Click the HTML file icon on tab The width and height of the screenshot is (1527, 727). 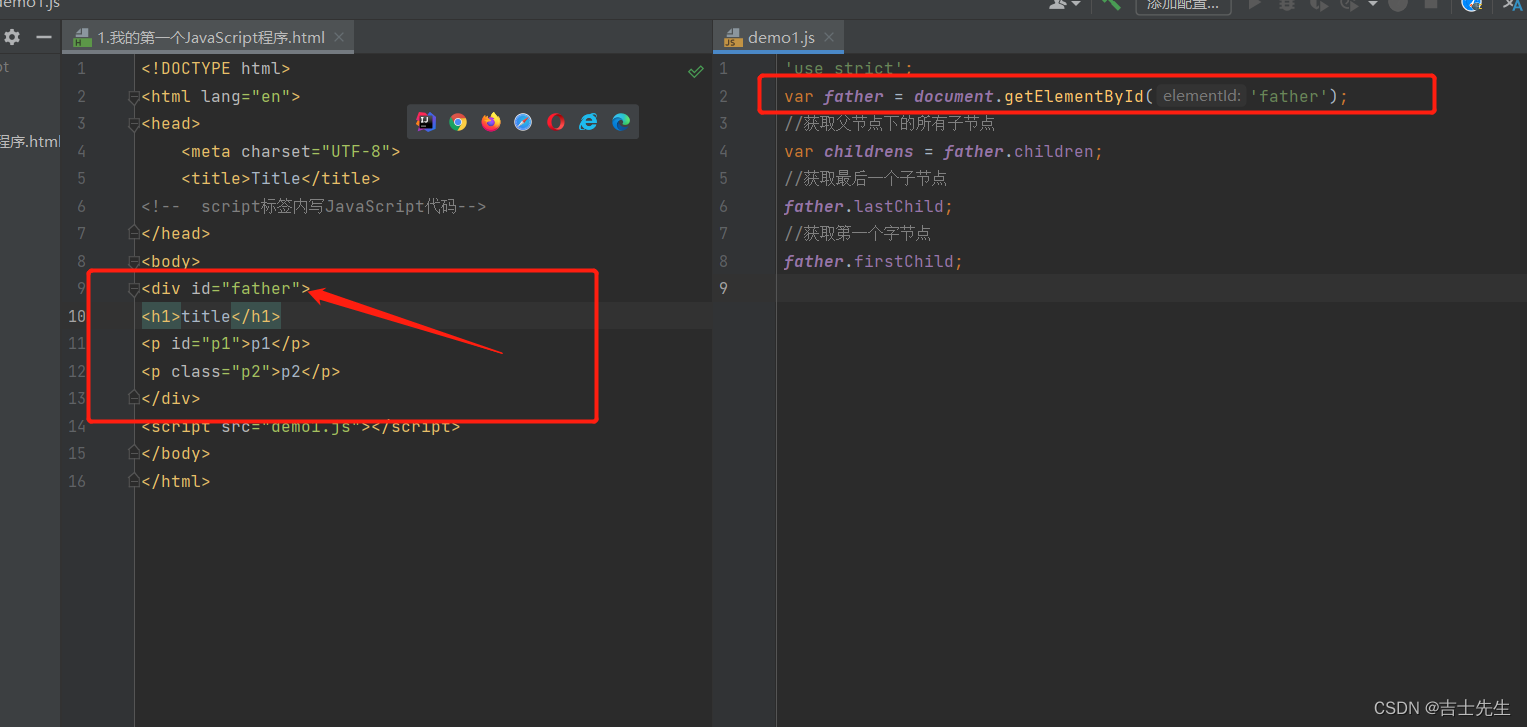(83, 38)
